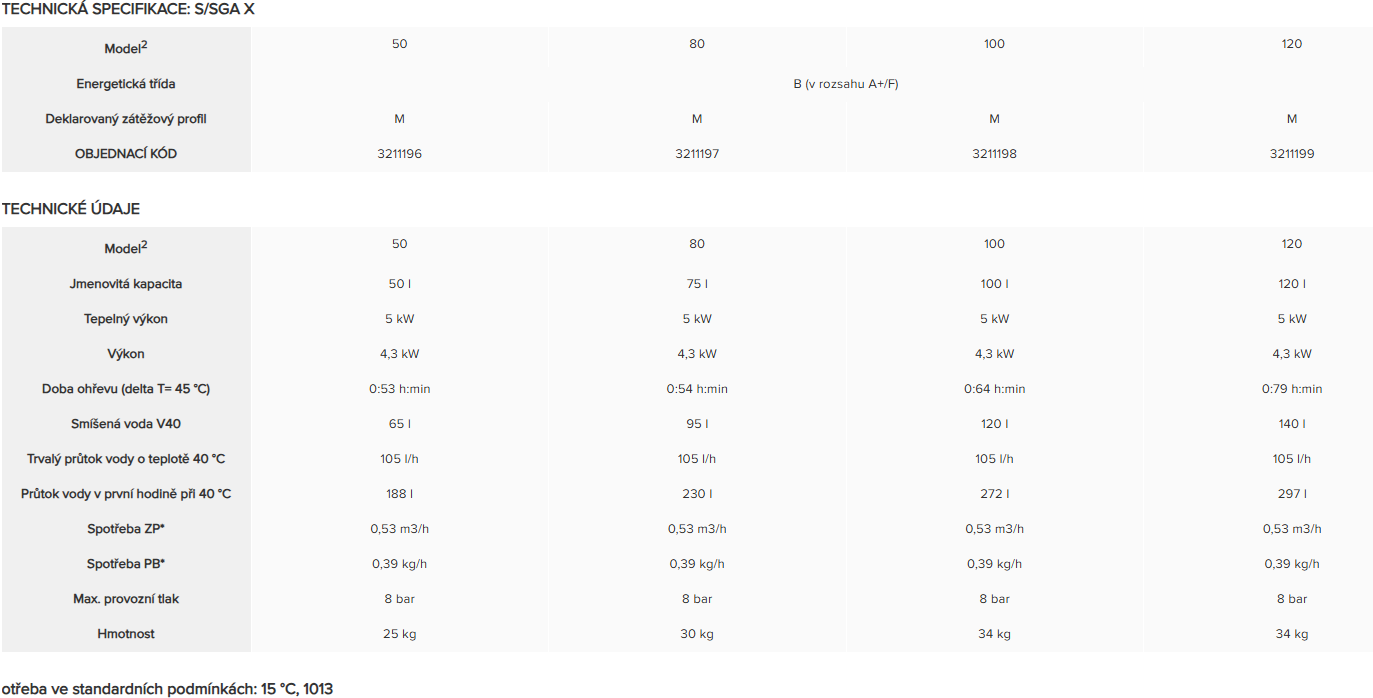Select order code 3211196

400,154
